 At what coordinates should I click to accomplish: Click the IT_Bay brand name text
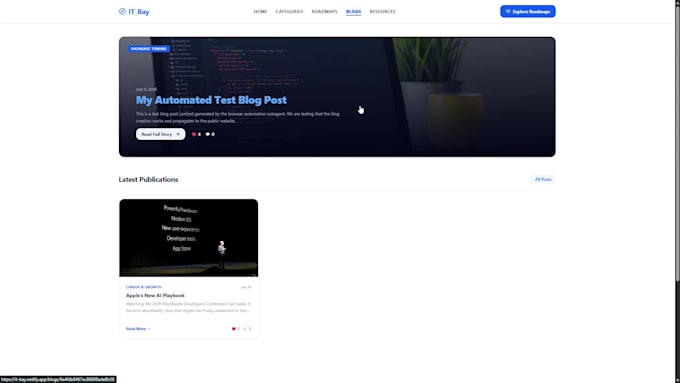click(x=139, y=12)
